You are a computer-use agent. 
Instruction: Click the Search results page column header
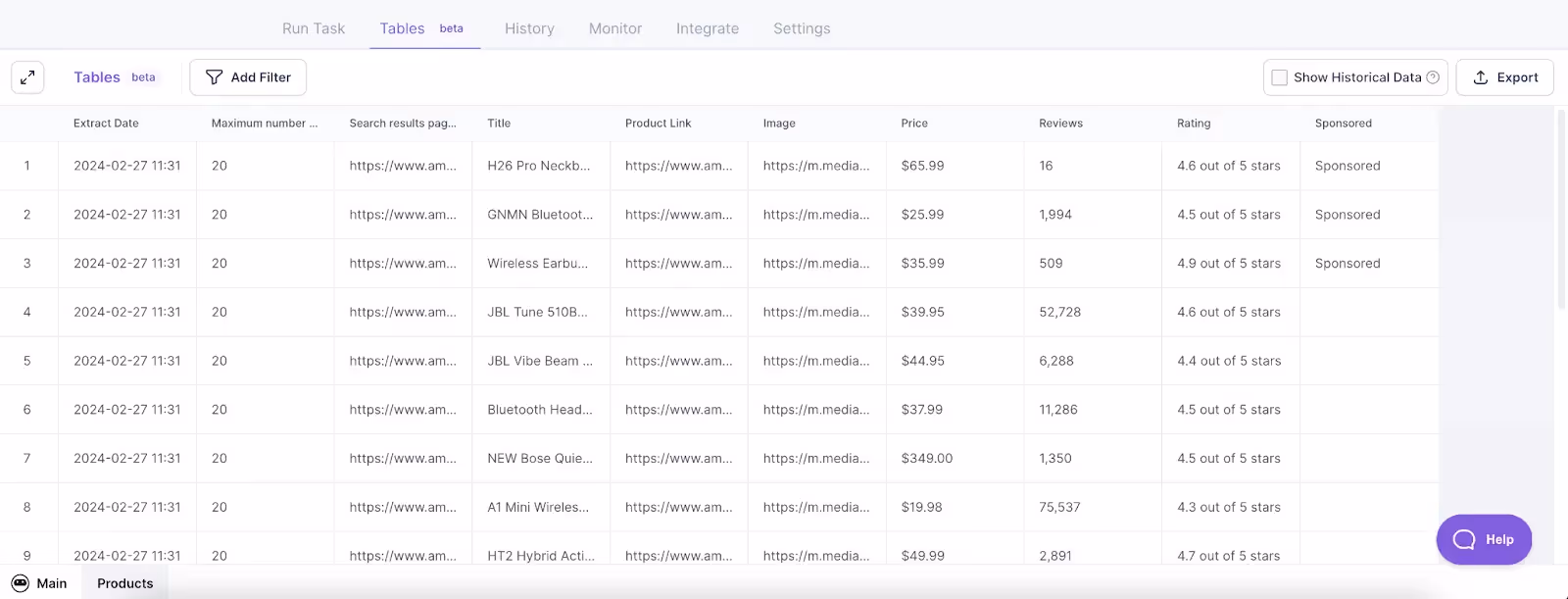(x=403, y=124)
